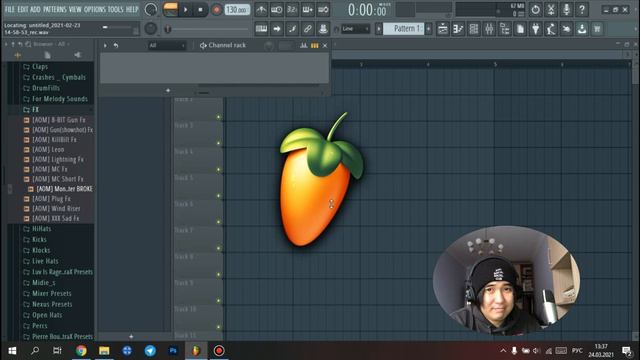Toggle the Browser view toolbar icon
Image resolution: width=640 pixels, height=360 pixels.
(x=504, y=29)
